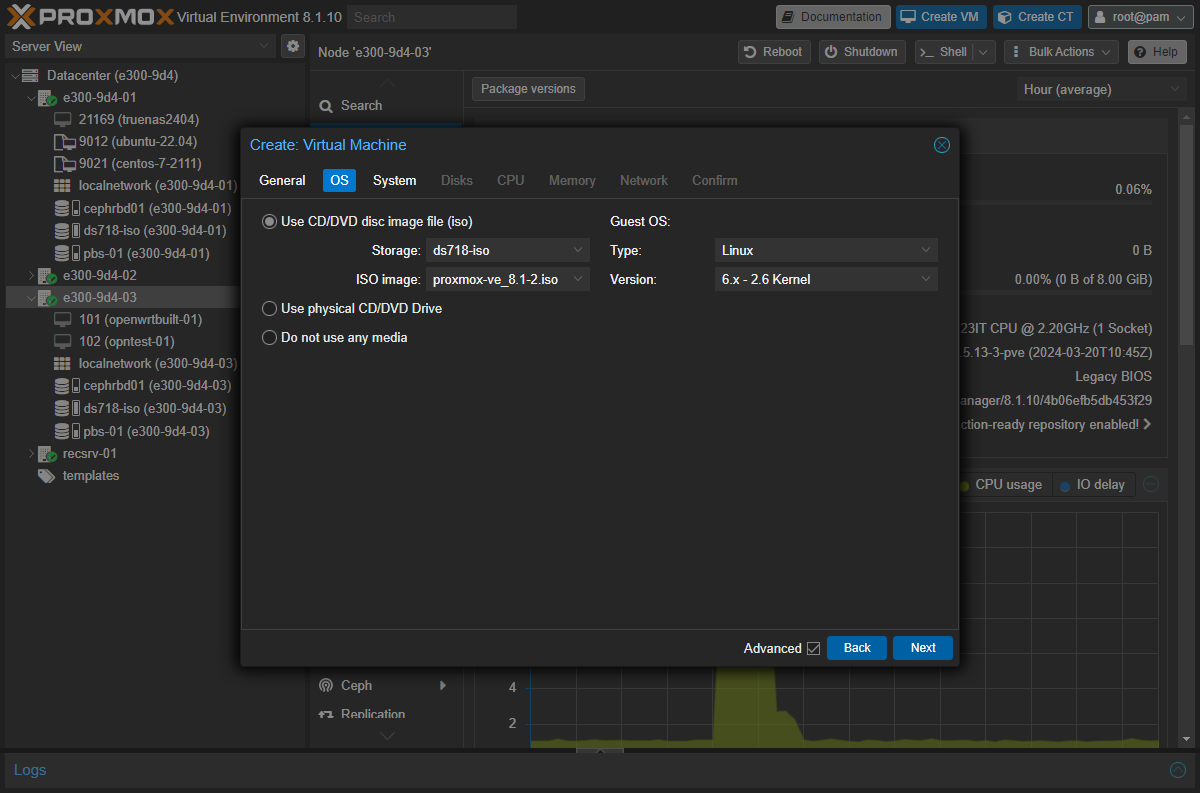Toggle the IO delay legend item
This screenshot has width=1200, height=793.
click(x=1092, y=485)
